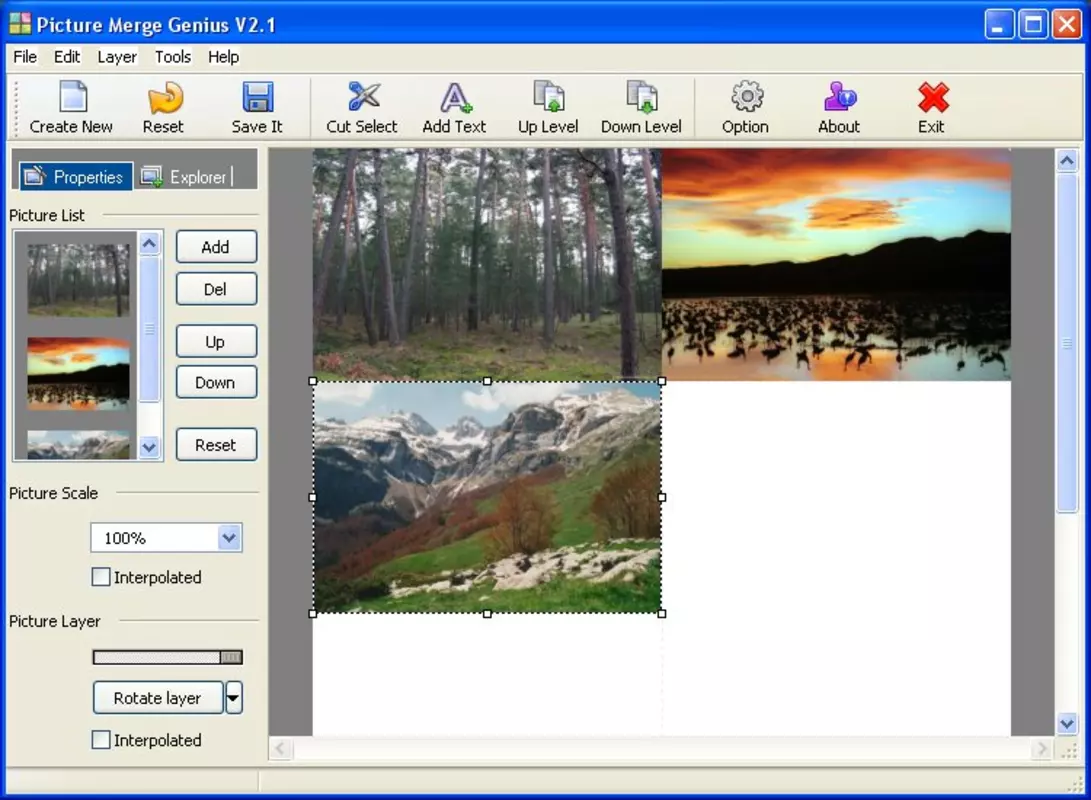Maximize the Picture Merge Genius window
This screenshot has width=1091, height=800.
point(1033,24)
